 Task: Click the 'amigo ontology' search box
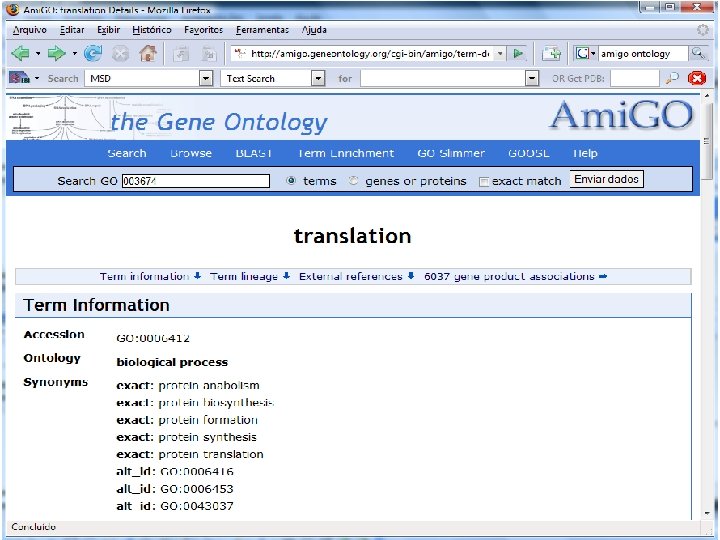tap(642, 54)
